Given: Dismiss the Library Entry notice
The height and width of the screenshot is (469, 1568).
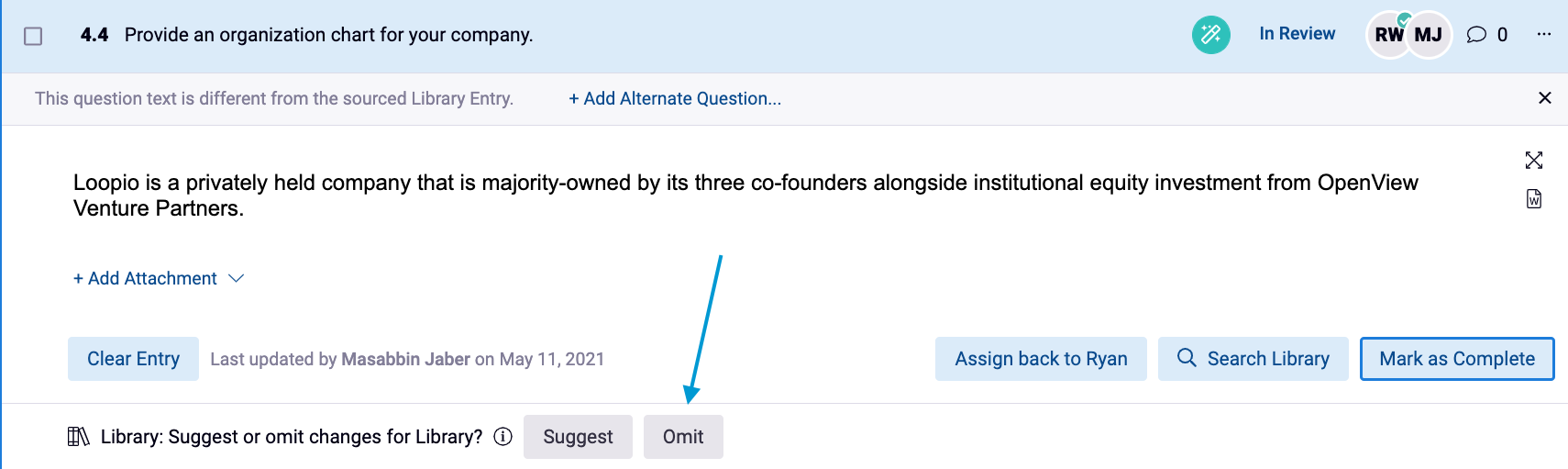Looking at the screenshot, I should (x=1544, y=98).
